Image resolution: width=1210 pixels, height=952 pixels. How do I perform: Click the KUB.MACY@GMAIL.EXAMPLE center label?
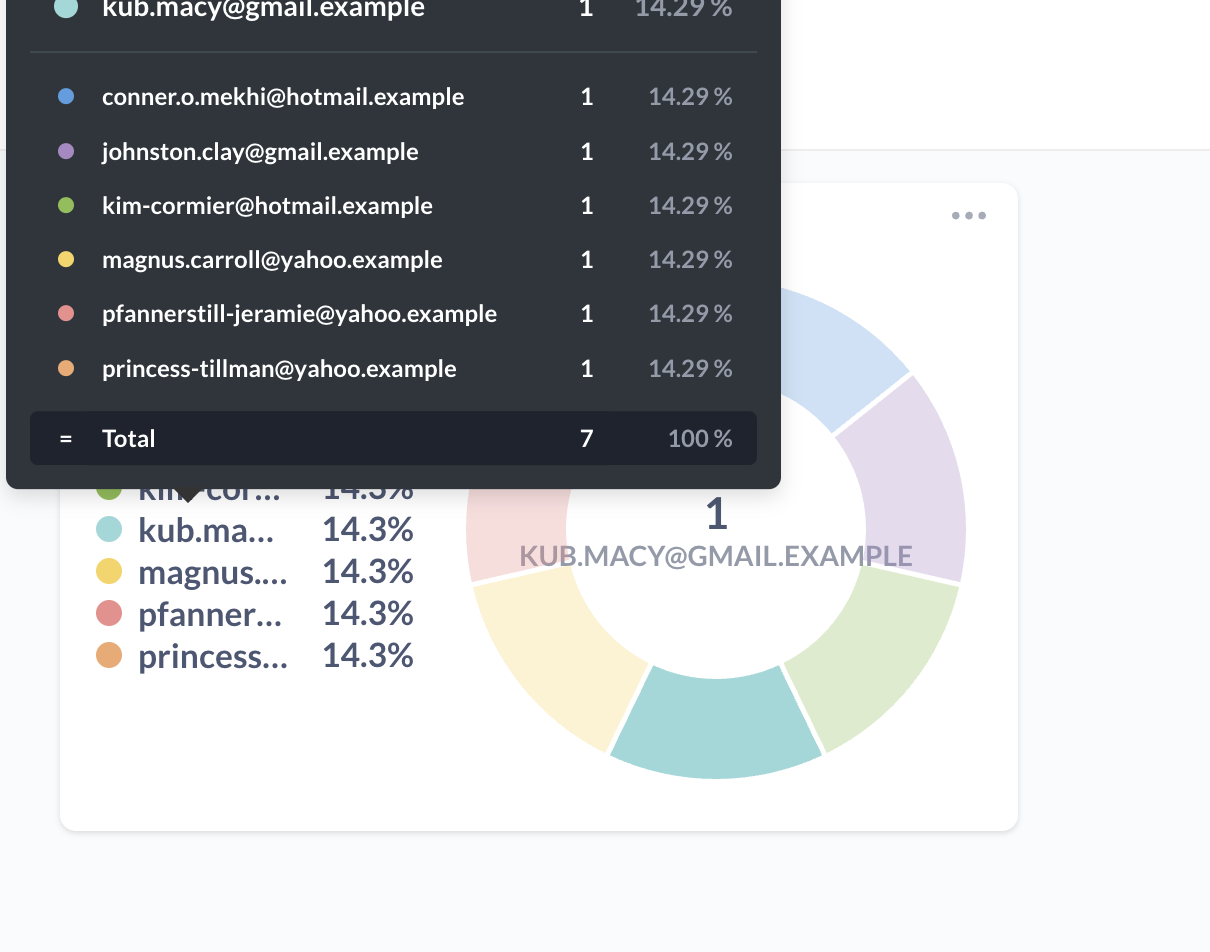coord(716,555)
